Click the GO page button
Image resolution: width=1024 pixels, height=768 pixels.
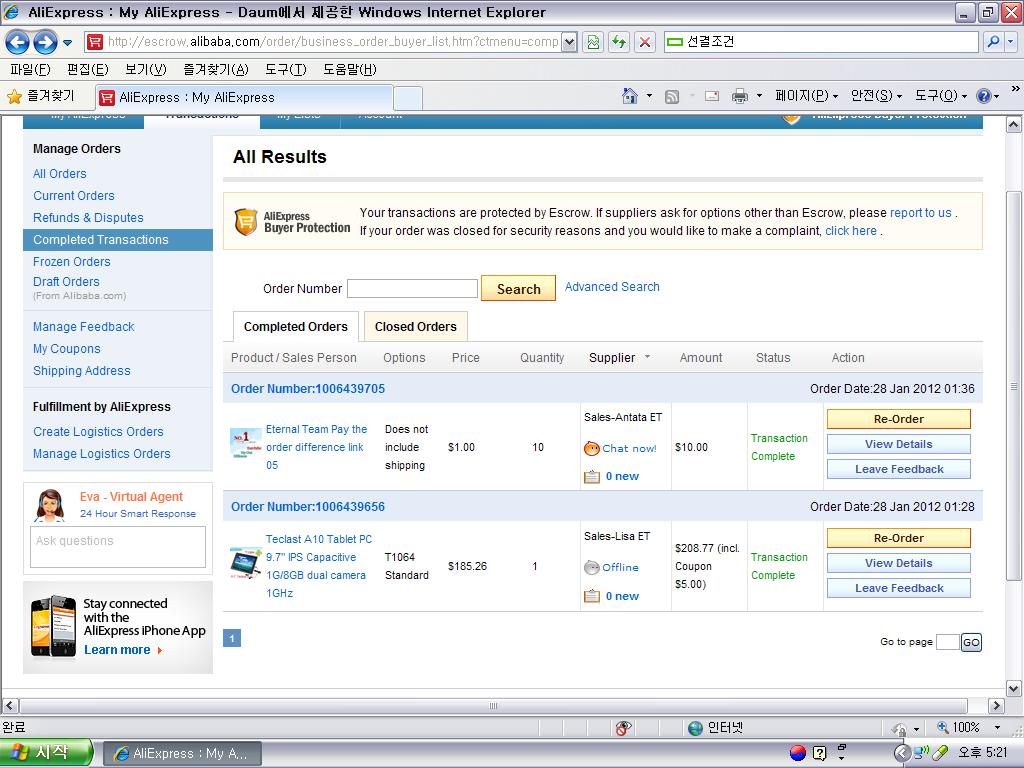pyautogui.click(x=971, y=643)
